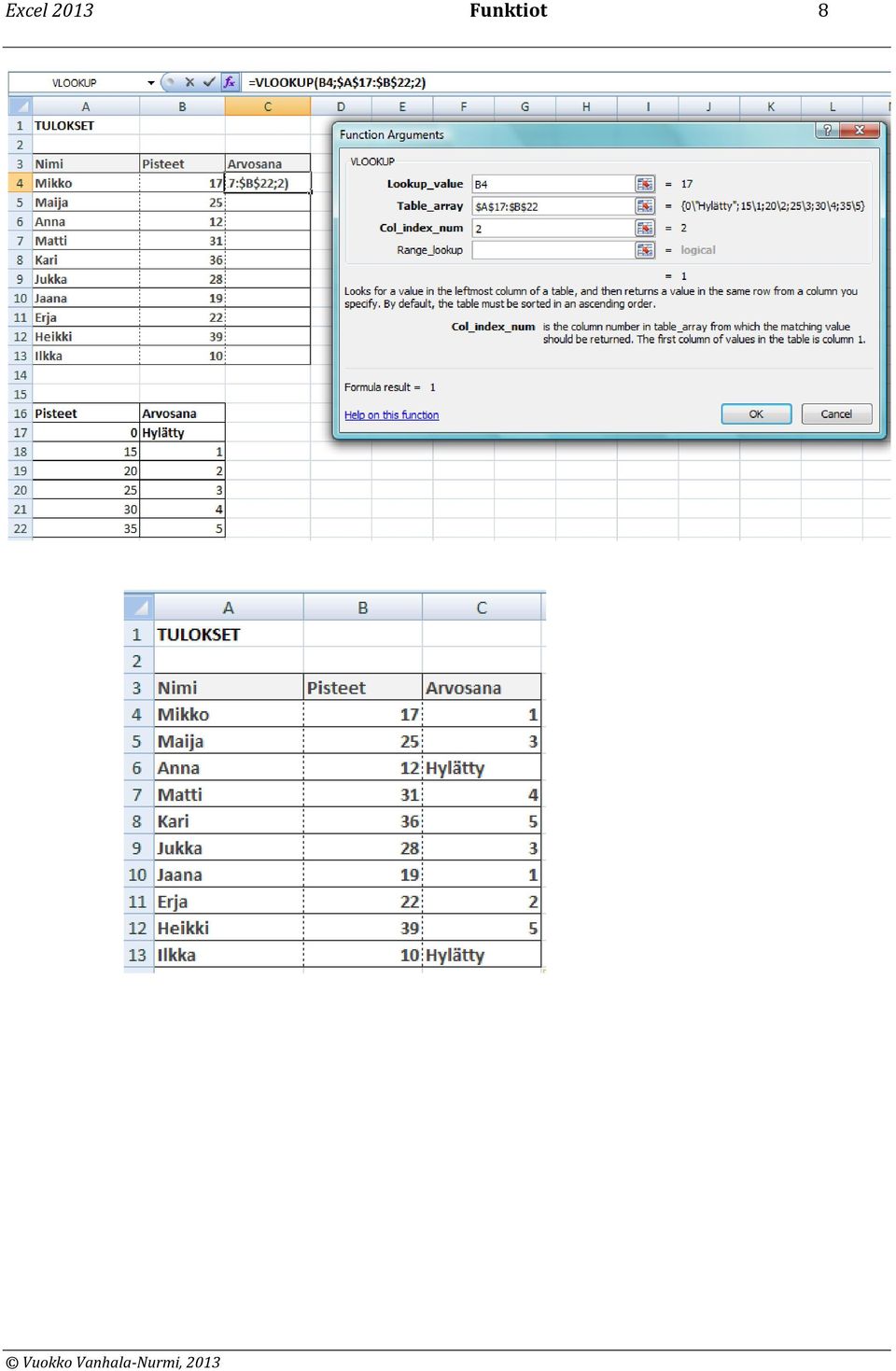Select row 16 by its row header

[x=21, y=413]
